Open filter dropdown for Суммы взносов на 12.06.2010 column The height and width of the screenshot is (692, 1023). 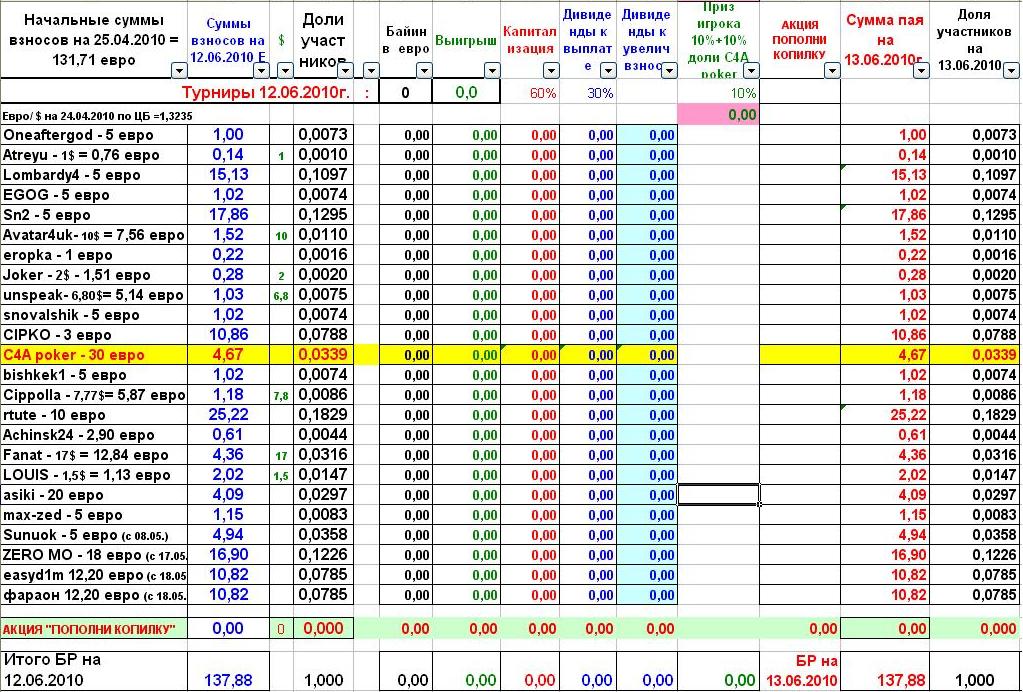tap(260, 70)
